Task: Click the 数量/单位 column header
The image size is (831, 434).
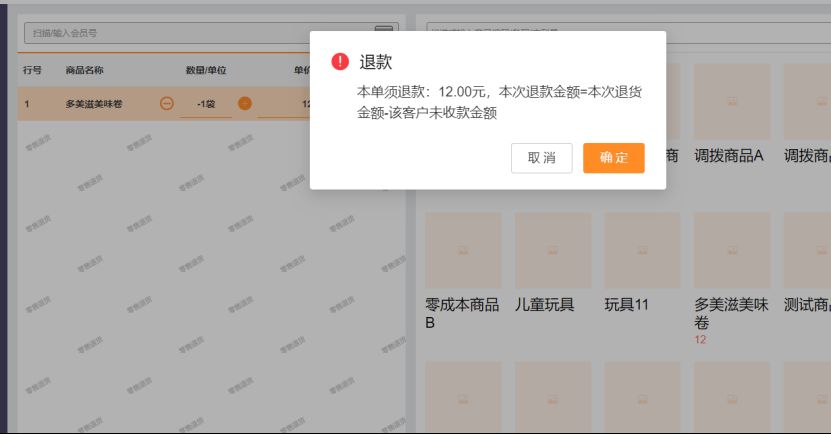Action: [205, 71]
